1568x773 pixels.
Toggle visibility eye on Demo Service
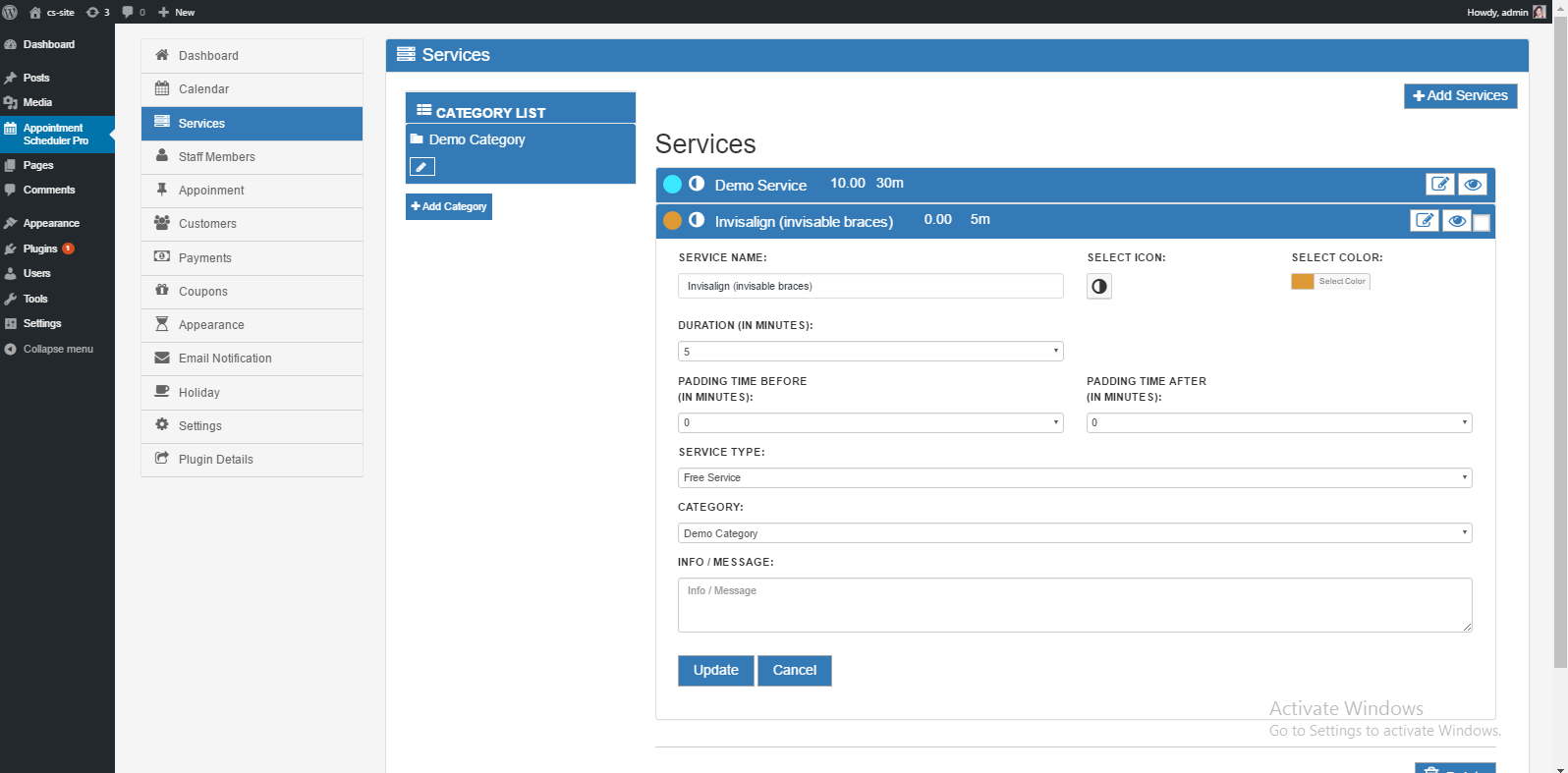[x=1472, y=184]
